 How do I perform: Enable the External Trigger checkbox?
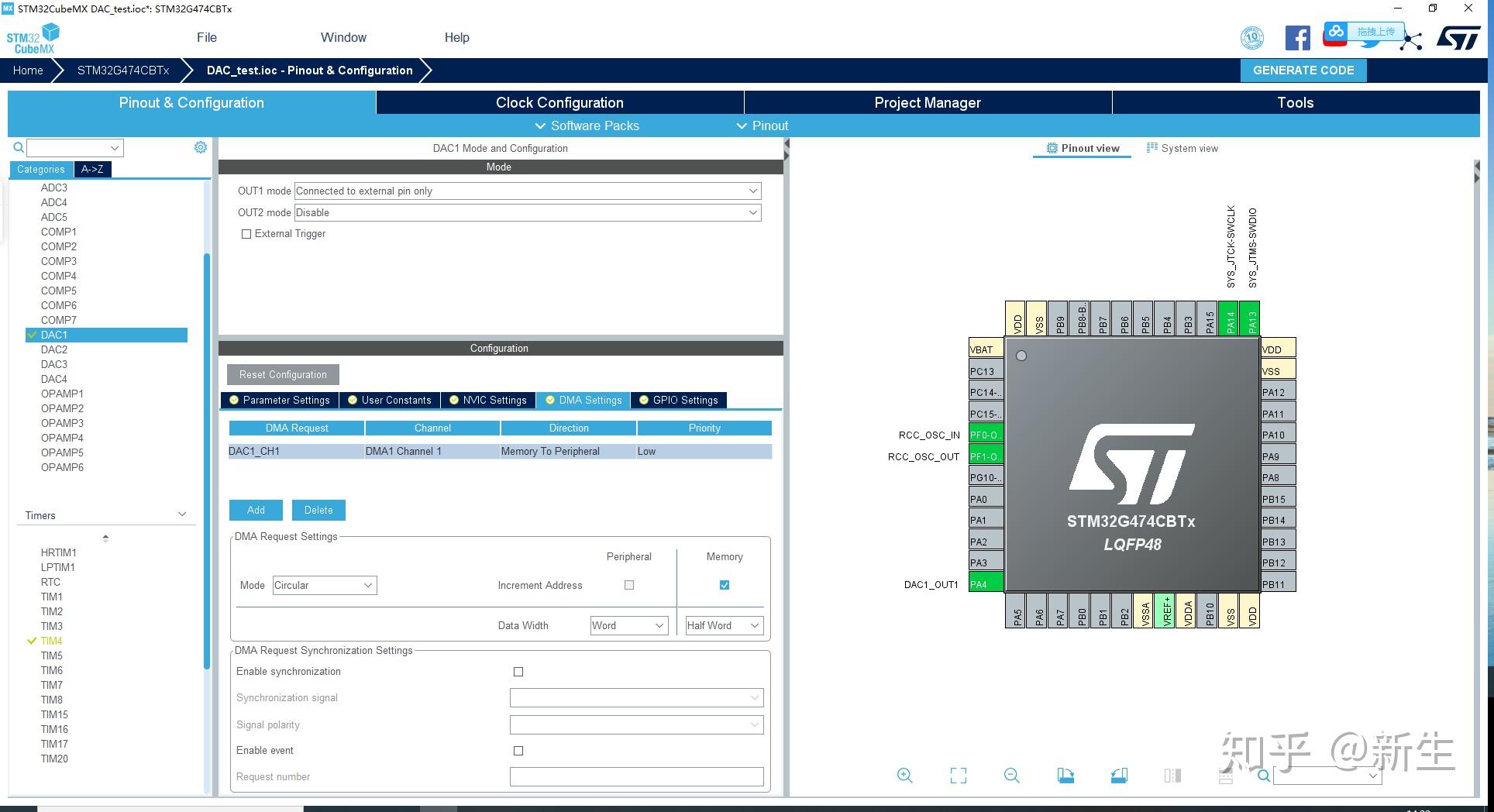pos(246,233)
